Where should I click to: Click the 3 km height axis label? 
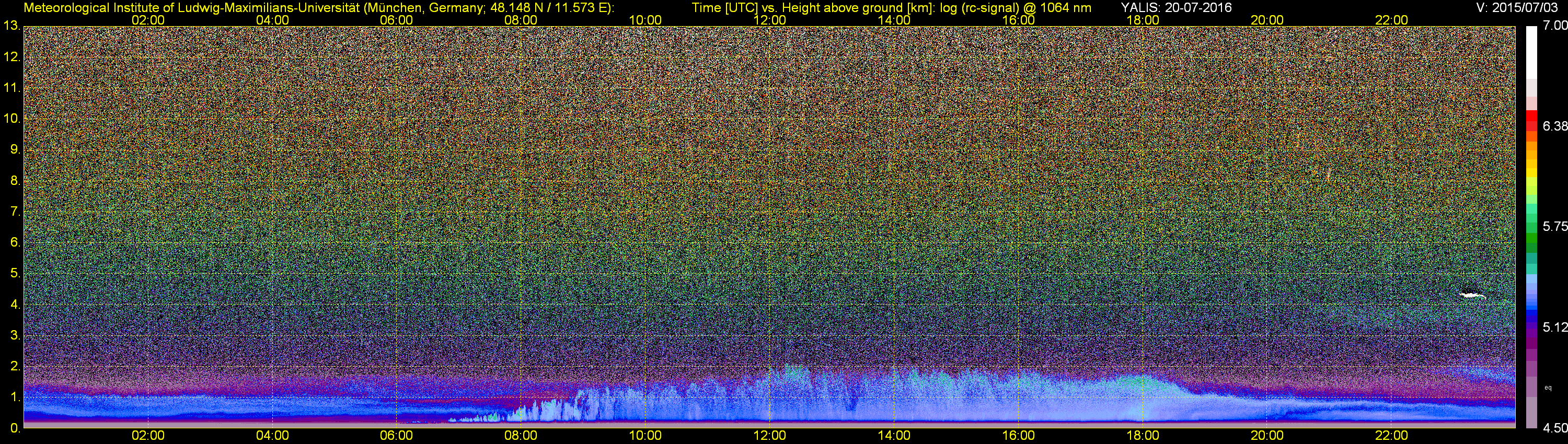click(15, 336)
